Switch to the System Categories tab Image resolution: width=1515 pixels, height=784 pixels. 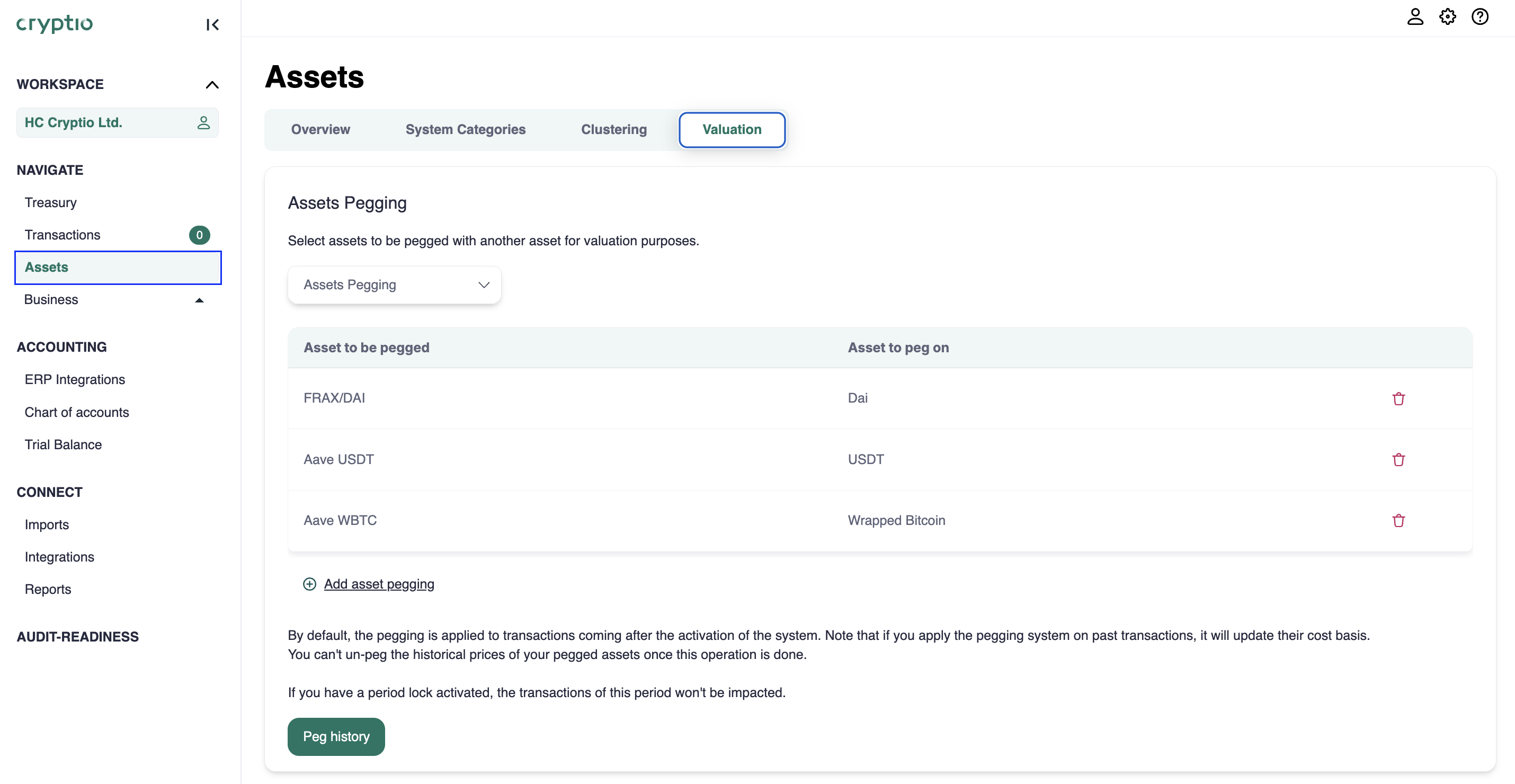[465, 129]
